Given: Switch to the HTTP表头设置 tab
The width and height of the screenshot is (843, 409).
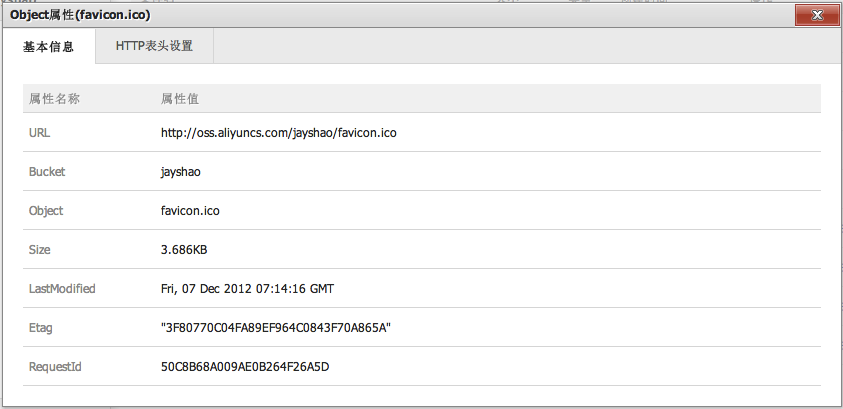Looking at the screenshot, I should click(154, 46).
